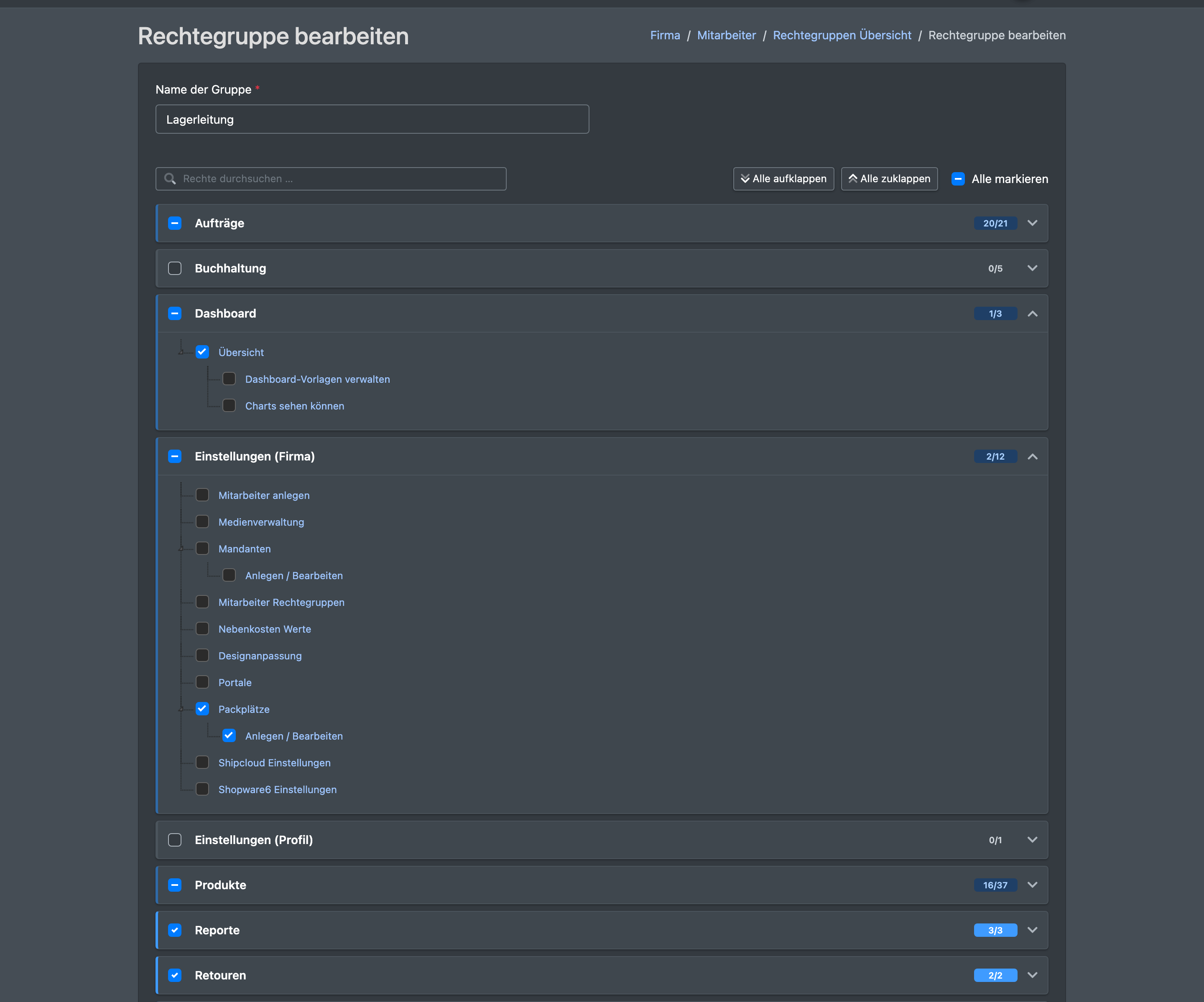Click the Alle zuklappen button
This screenshot has height=1002, width=1204.
point(889,179)
